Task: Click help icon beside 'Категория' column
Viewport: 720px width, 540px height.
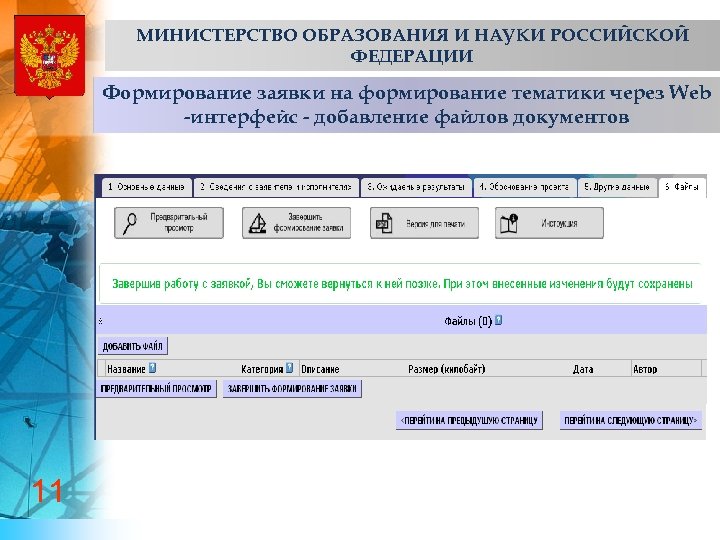Action: coord(289,368)
